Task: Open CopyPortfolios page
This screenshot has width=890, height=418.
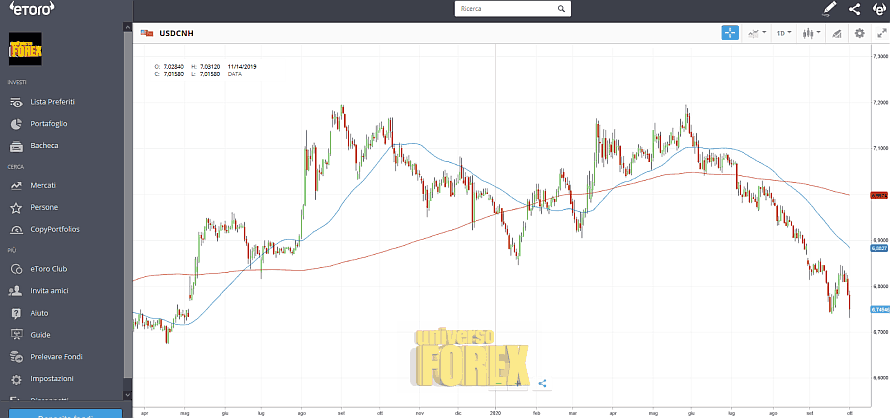Action: tap(55, 229)
